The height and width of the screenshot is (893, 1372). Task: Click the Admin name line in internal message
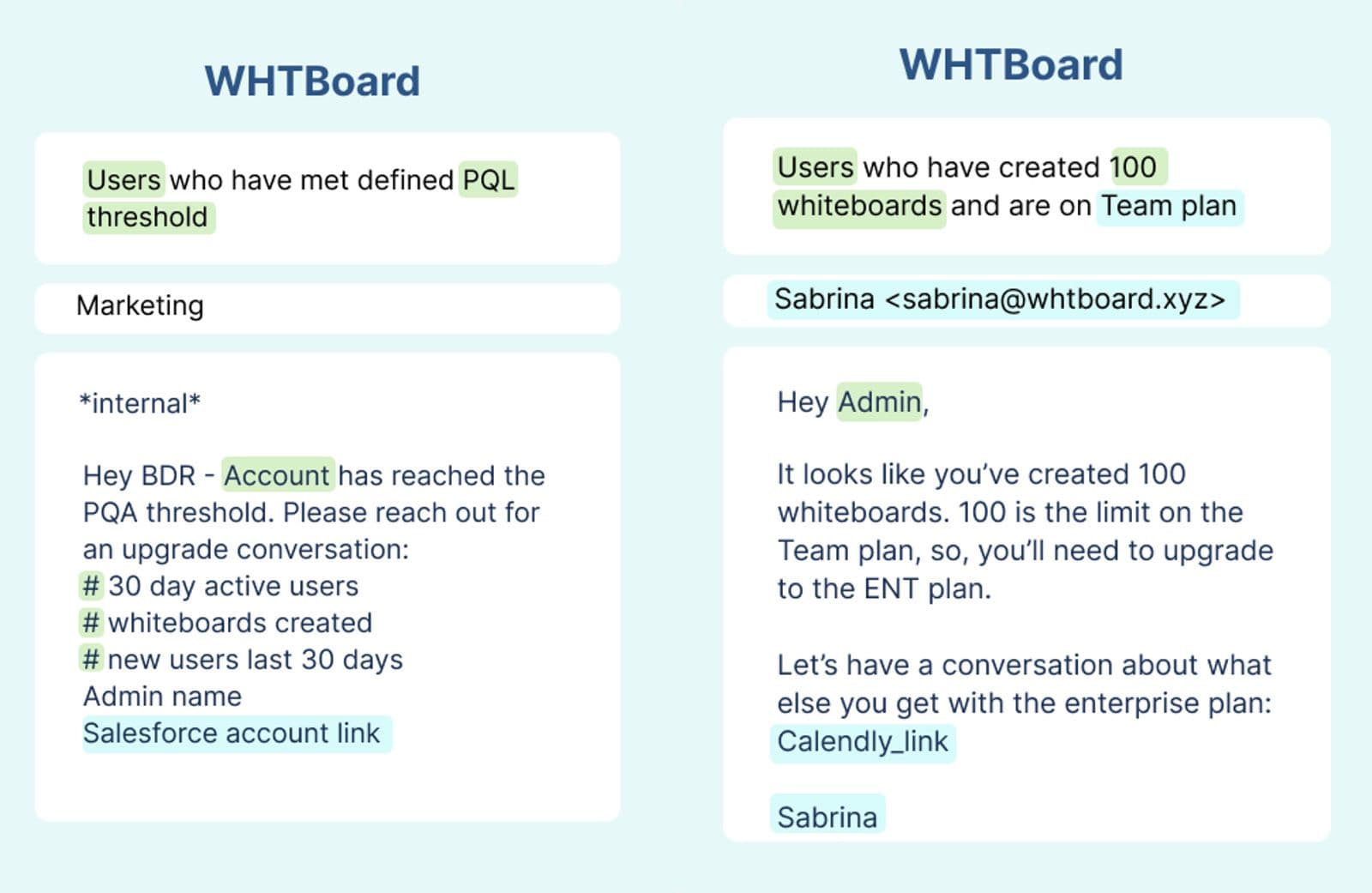pos(162,697)
